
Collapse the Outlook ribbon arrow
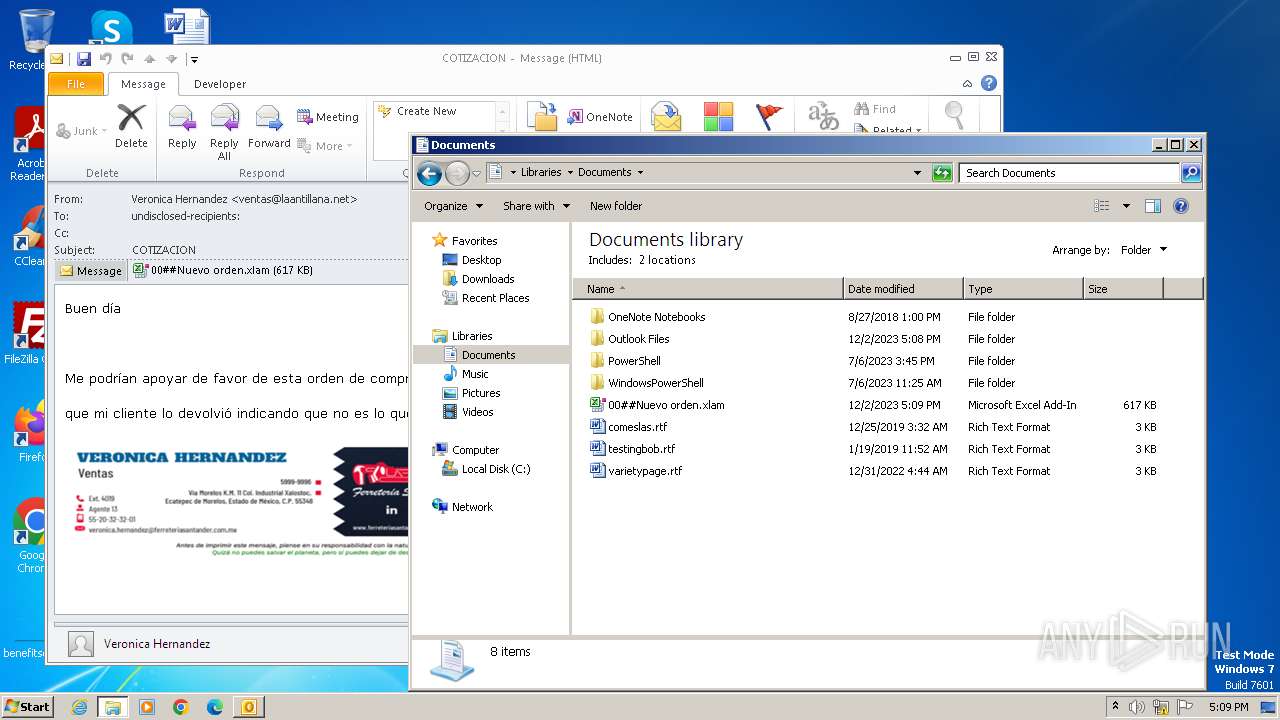967,84
